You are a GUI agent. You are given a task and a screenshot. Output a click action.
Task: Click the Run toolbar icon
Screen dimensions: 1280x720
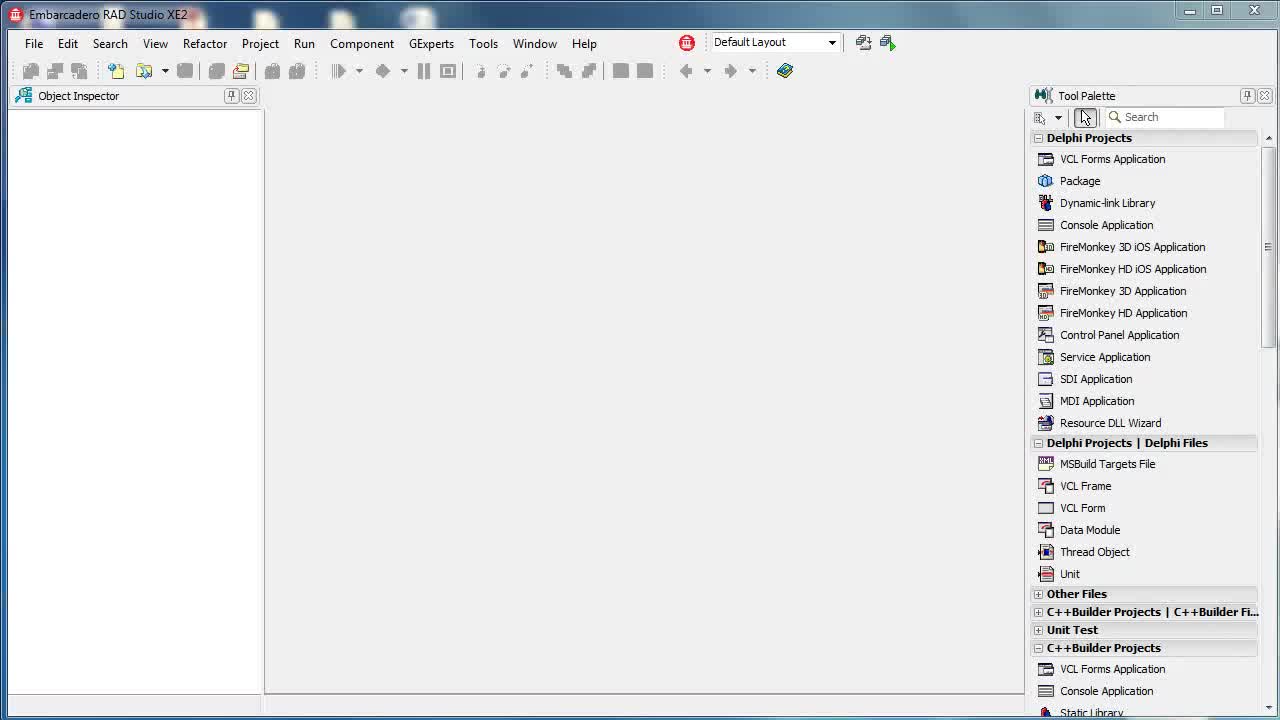coord(339,71)
